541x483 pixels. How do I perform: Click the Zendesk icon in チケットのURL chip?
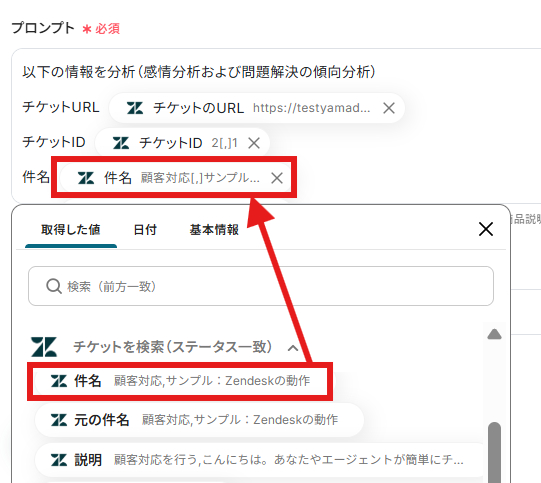(x=135, y=108)
